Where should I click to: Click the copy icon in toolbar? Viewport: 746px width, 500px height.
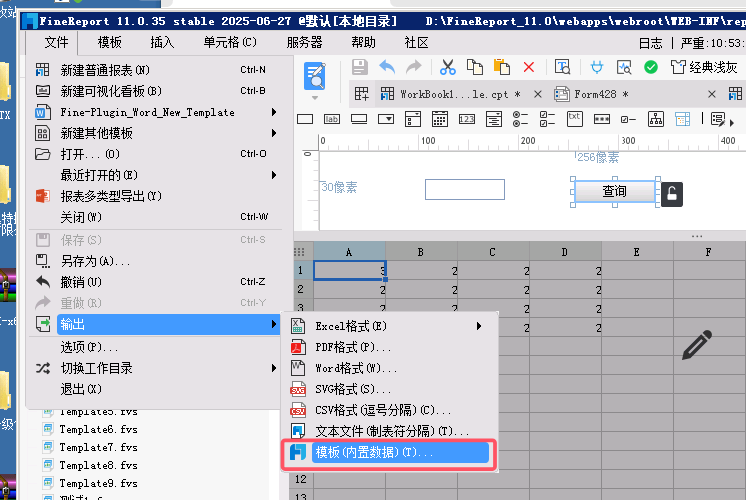coord(474,67)
